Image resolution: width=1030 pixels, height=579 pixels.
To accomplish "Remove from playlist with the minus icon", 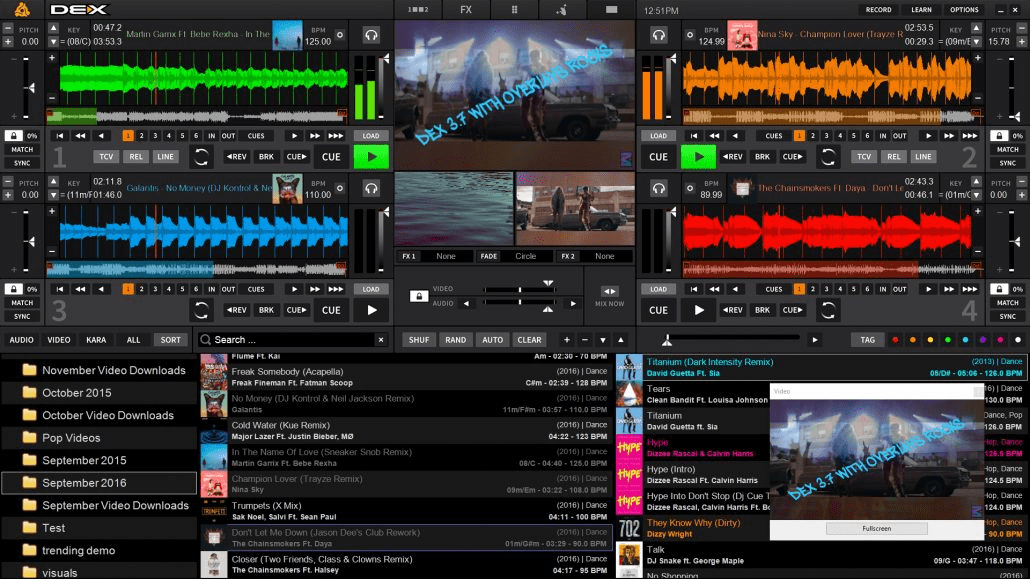I will coord(585,340).
